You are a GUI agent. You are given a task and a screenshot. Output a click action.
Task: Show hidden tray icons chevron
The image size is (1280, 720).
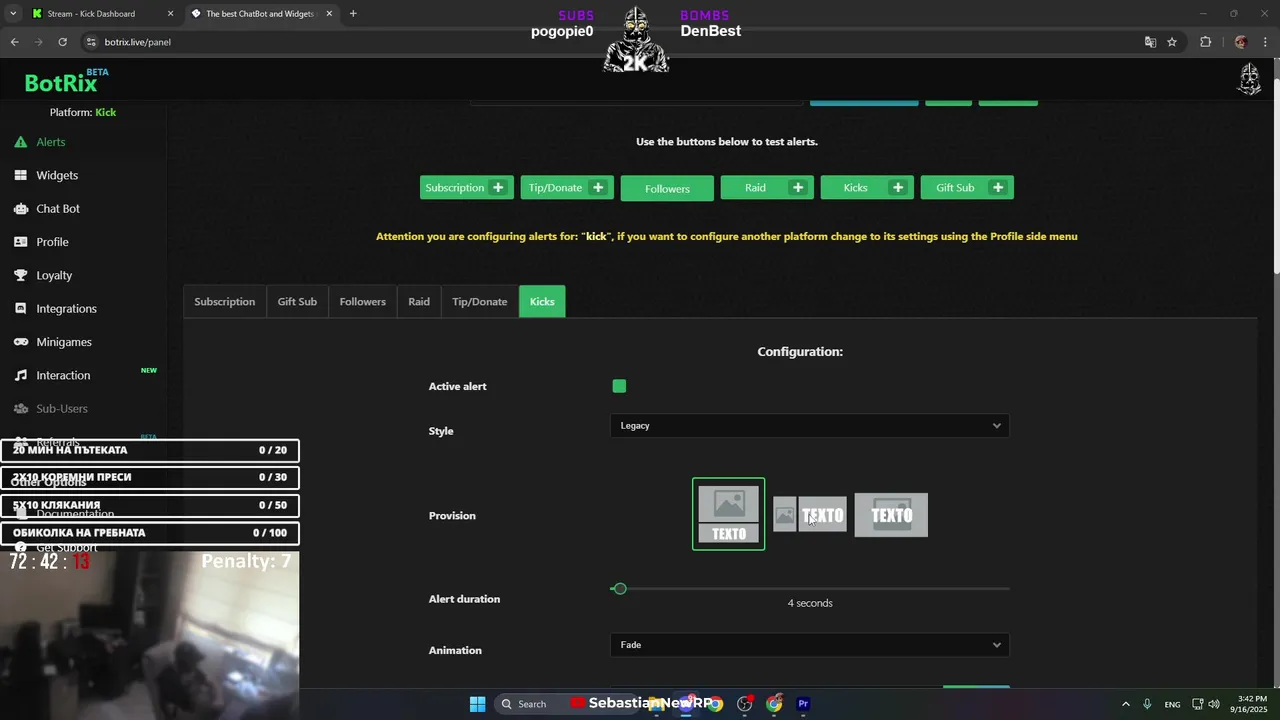point(1125,704)
